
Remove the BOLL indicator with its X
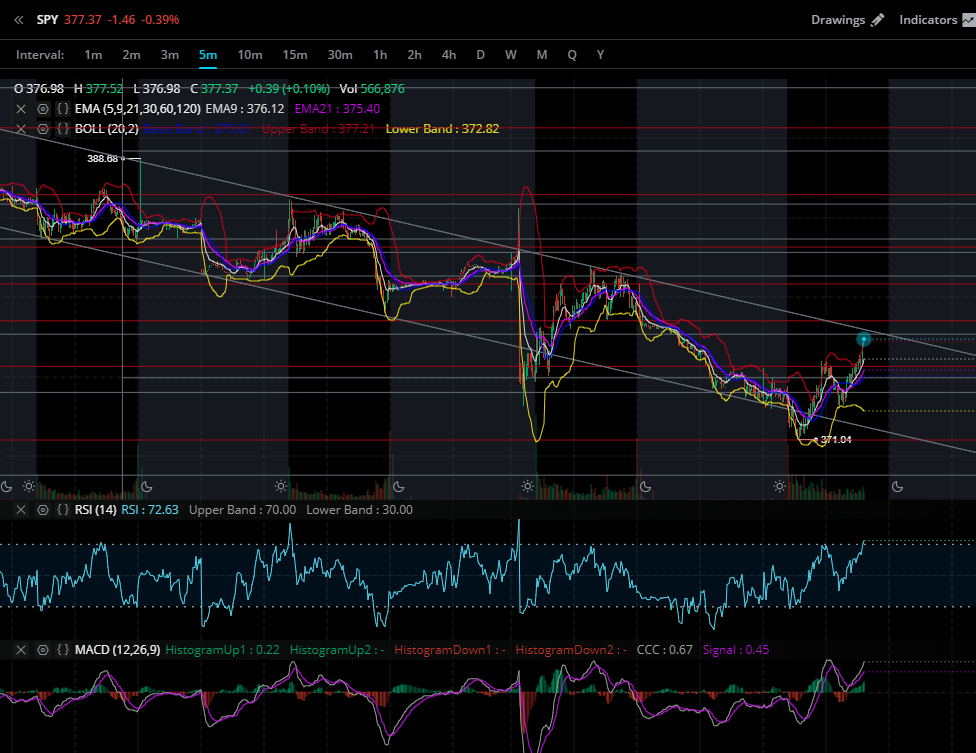pyautogui.click(x=21, y=129)
